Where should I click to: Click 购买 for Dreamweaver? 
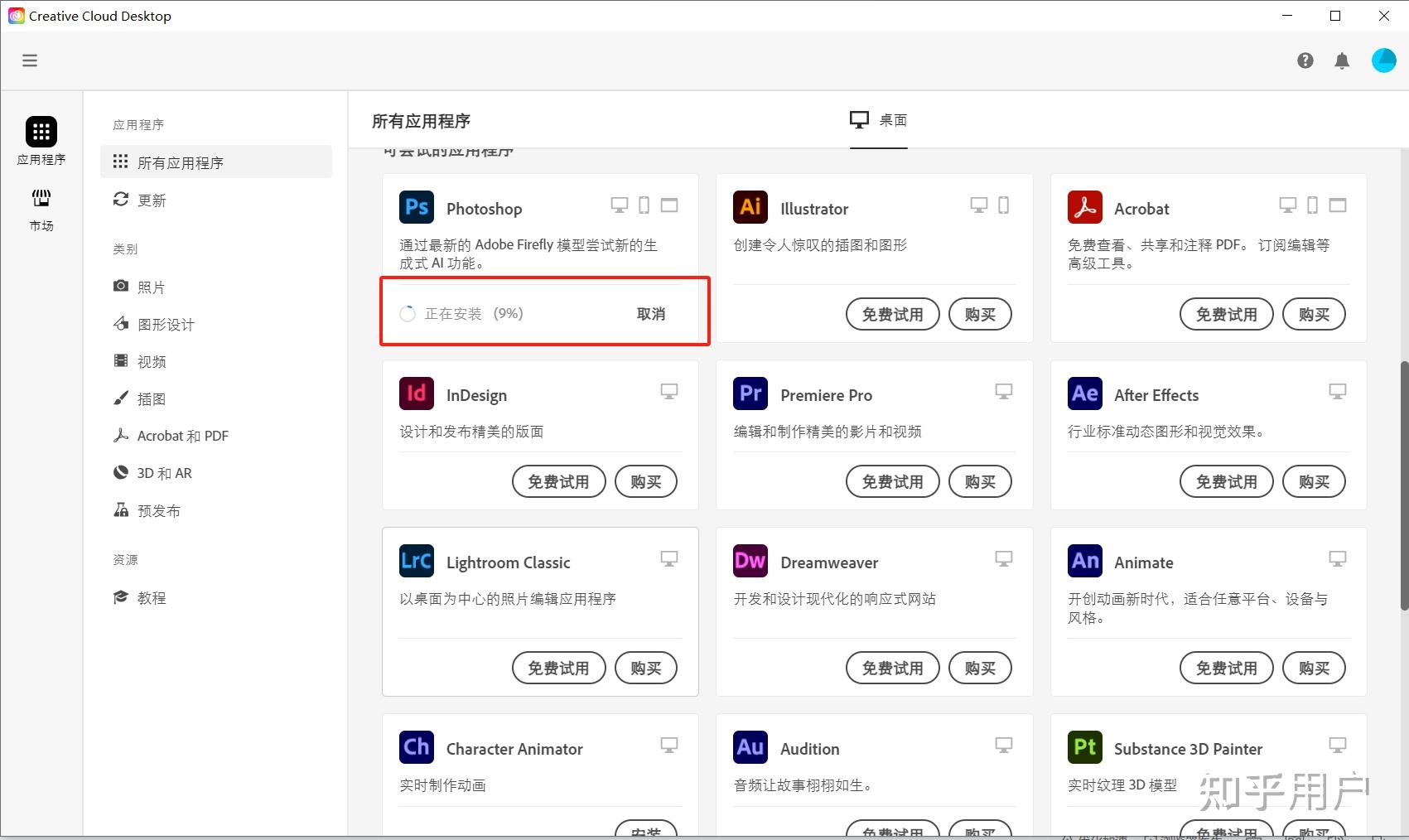[x=981, y=668]
